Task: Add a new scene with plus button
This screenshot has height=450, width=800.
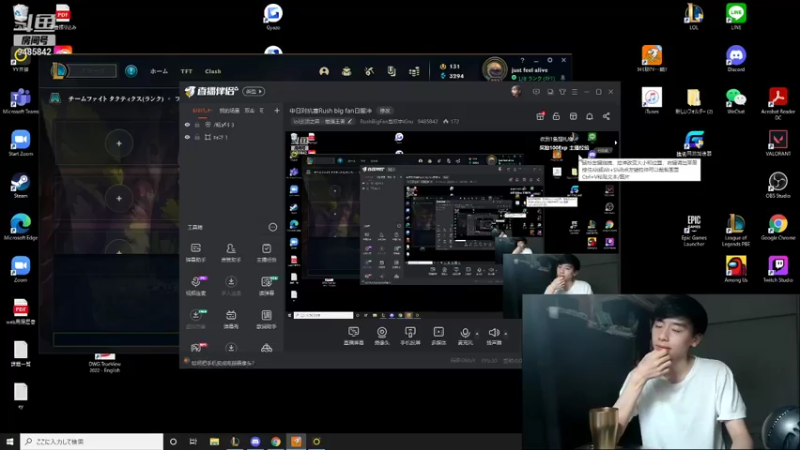Action: [x=277, y=110]
